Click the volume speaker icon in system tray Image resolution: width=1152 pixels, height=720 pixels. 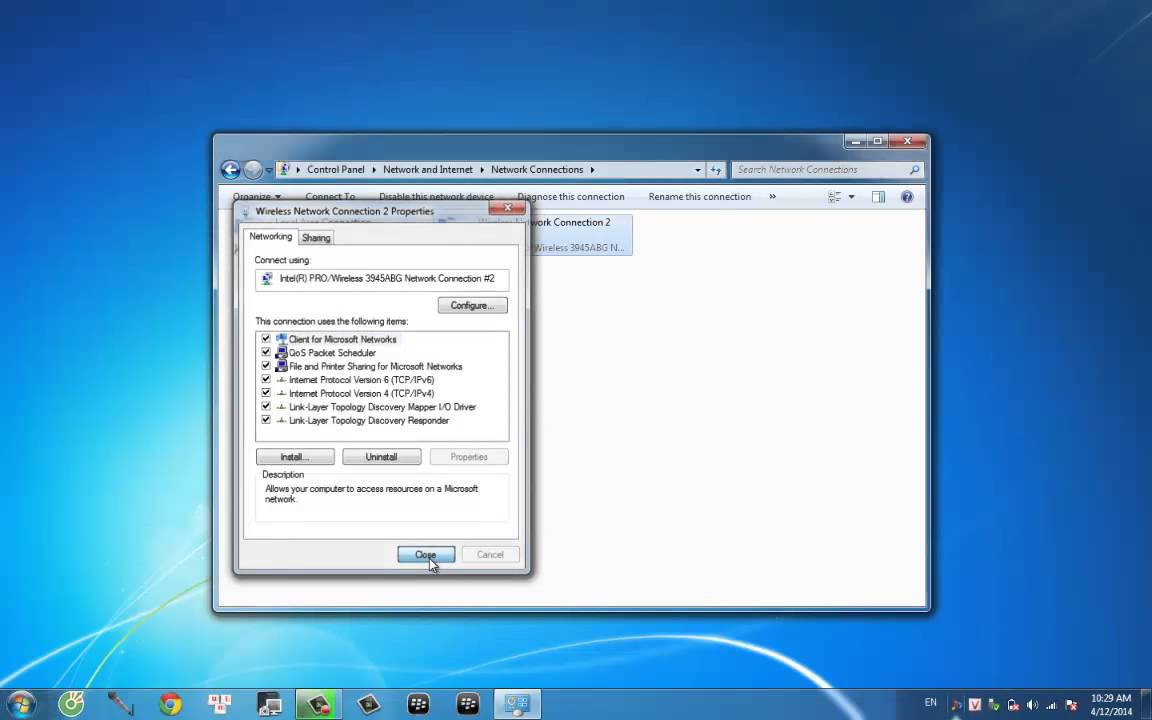(x=1032, y=705)
